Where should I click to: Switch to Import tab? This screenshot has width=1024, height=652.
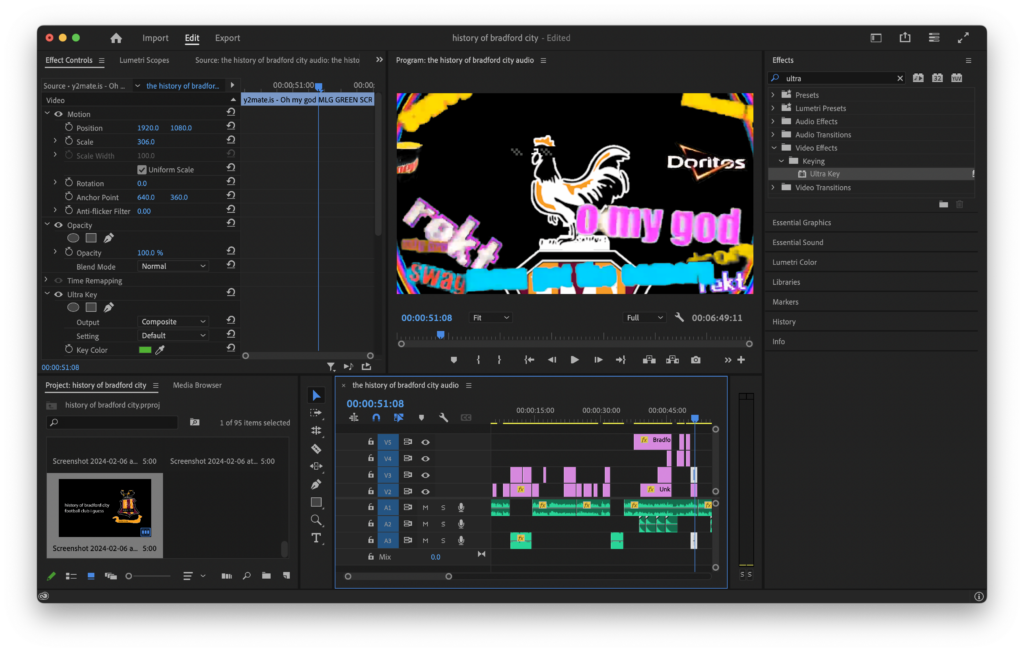pyautogui.click(x=155, y=38)
